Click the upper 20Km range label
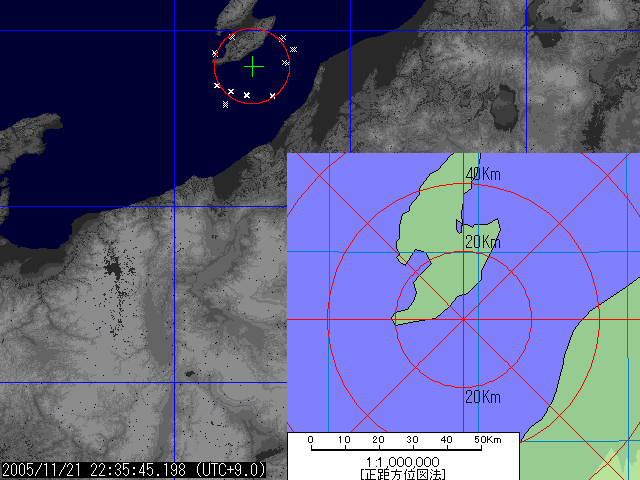The height and width of the screenshot is (480, 640). coord(482,242)
